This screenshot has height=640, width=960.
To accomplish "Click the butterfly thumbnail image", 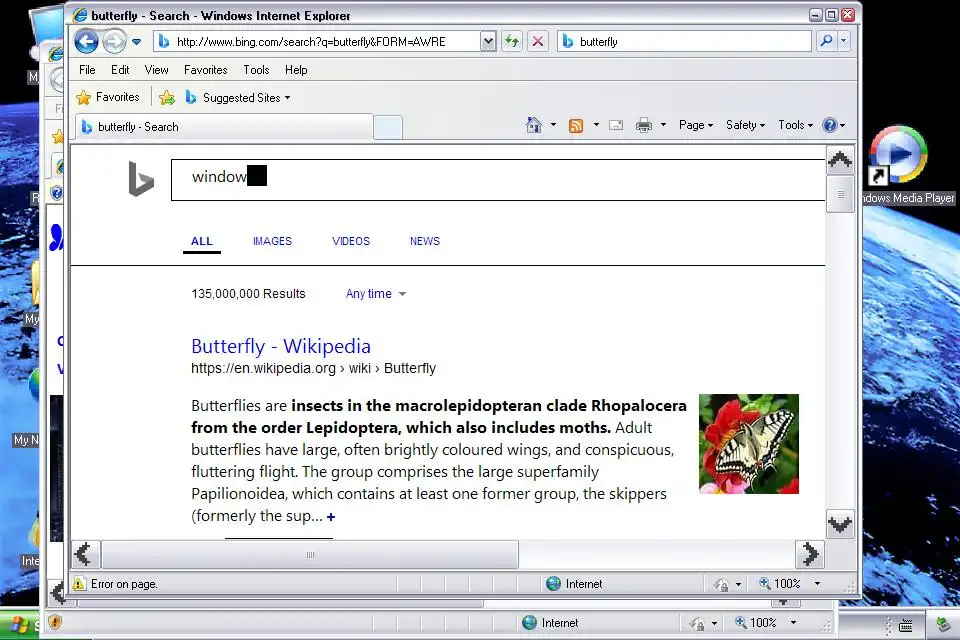I will tap(749, 444).
